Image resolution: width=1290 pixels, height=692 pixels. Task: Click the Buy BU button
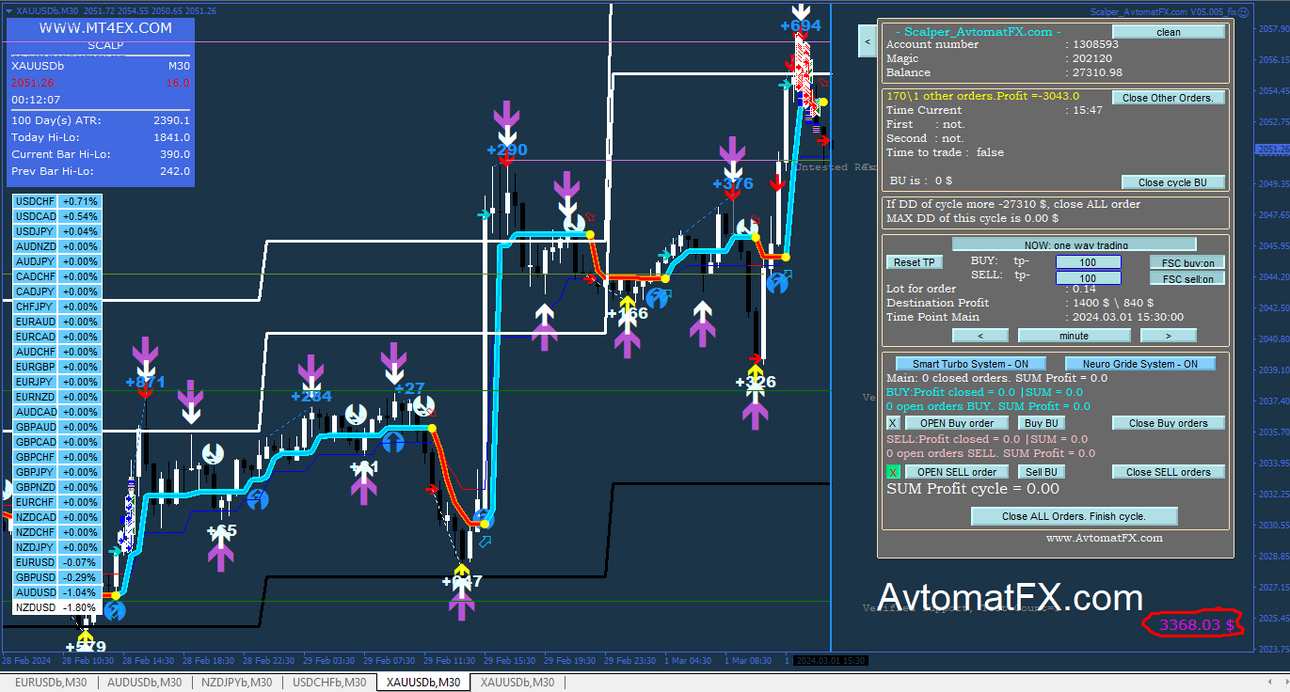point(1041,423)
